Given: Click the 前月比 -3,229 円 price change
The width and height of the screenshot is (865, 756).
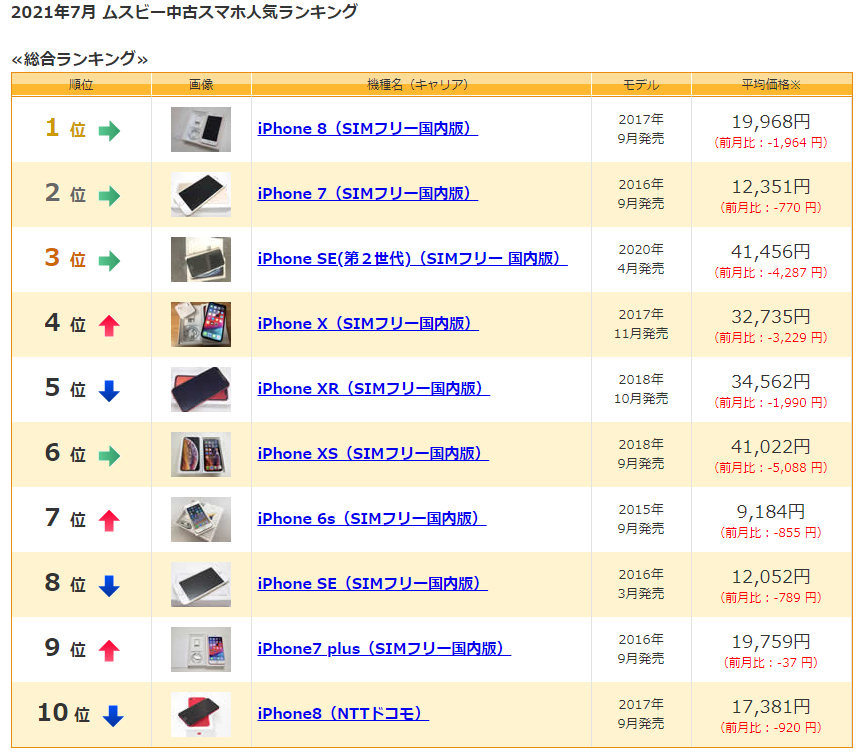Looking at the screenshot, I should click(x=771, y=338).
